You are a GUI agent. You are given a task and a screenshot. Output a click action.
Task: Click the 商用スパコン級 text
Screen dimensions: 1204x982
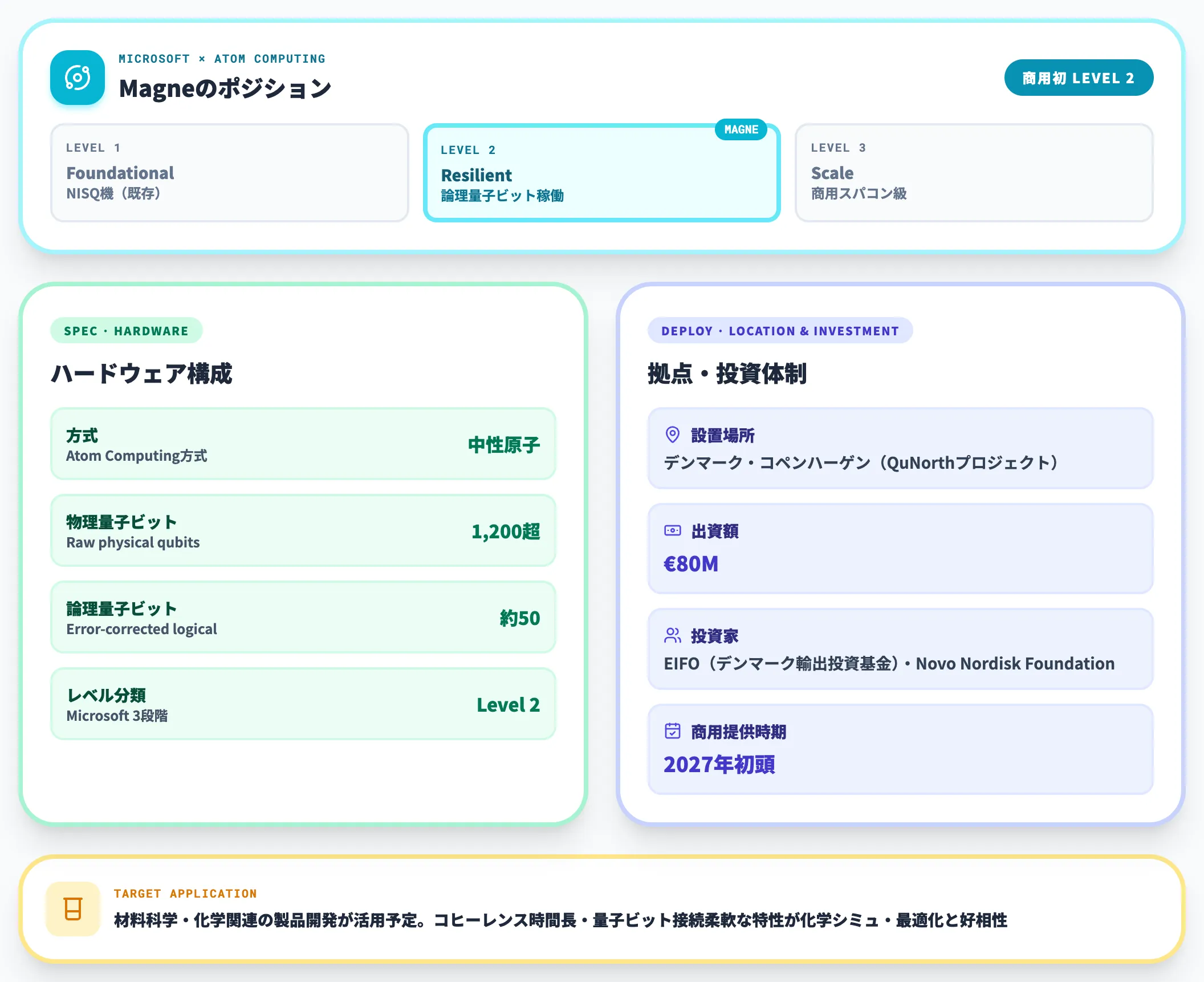point(859,193)
